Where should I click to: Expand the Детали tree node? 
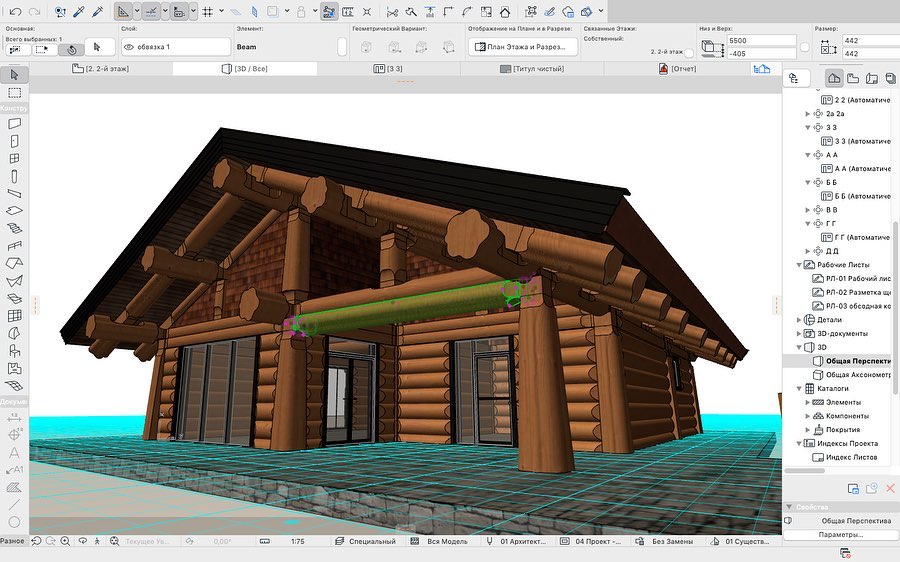799,320
